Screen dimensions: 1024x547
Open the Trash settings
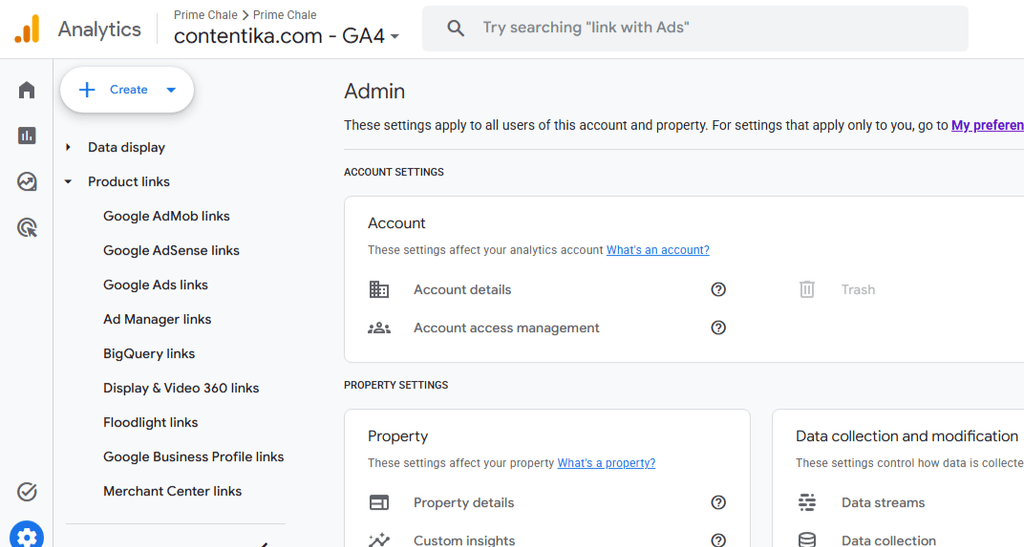pos(858,290)
